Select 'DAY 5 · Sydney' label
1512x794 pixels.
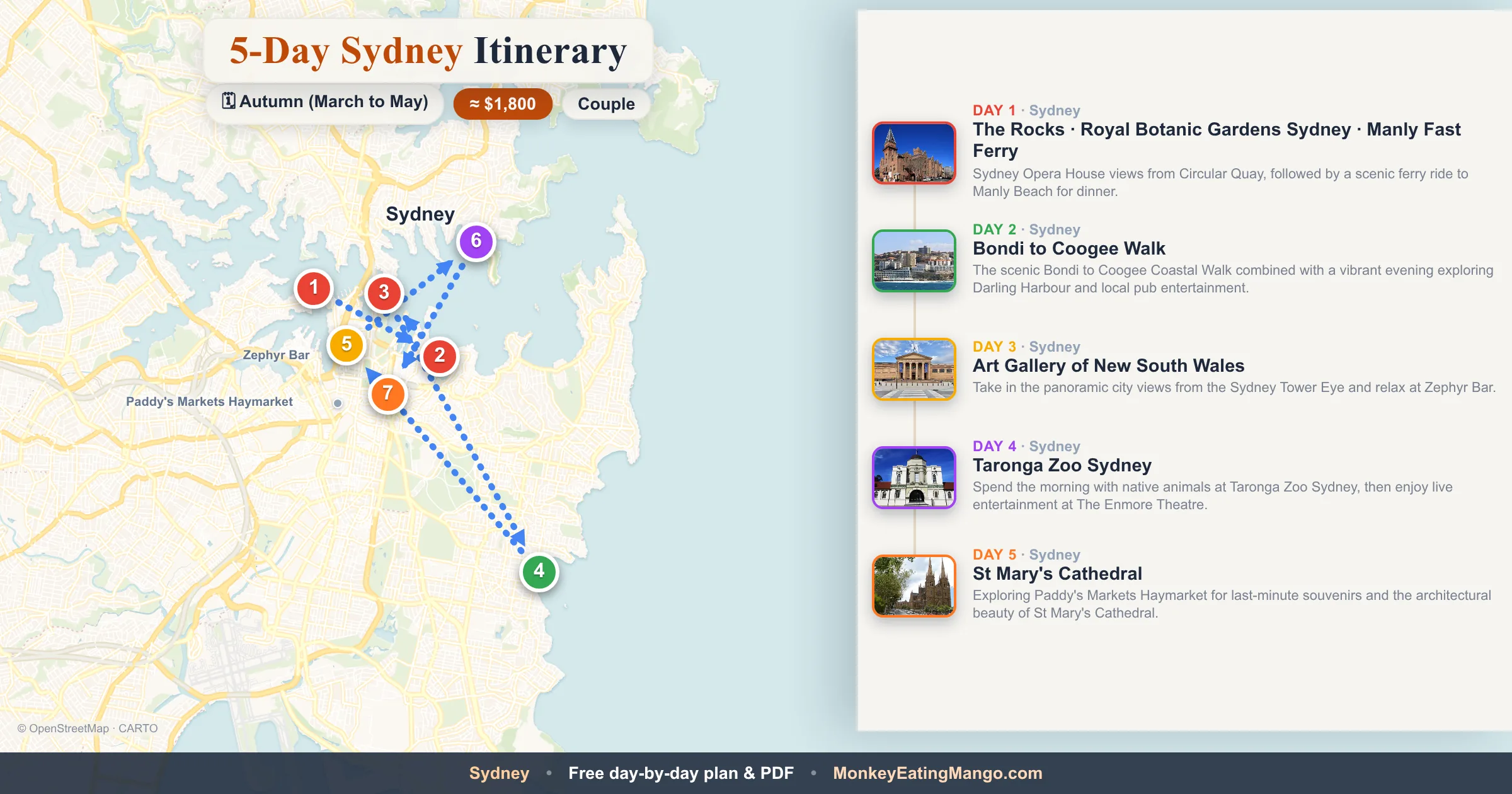coord(1026,555)
